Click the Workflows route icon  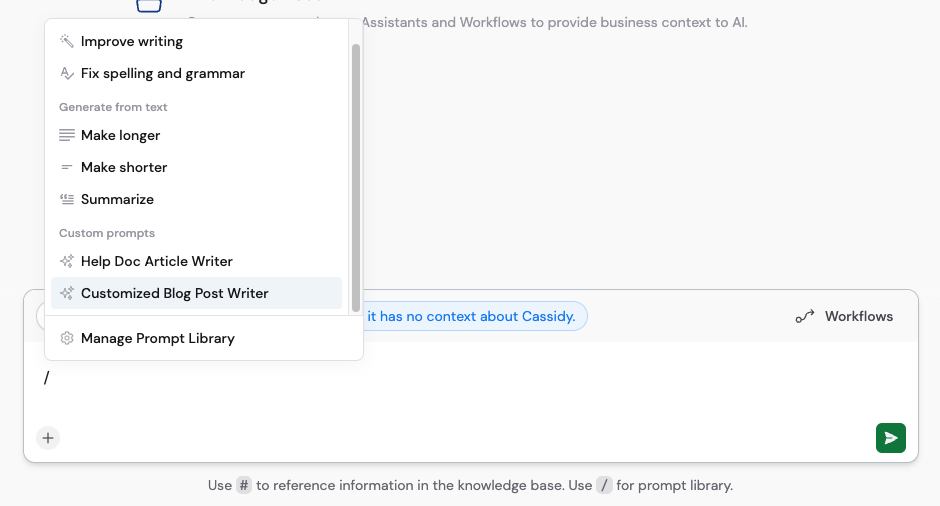pos(805,316)
